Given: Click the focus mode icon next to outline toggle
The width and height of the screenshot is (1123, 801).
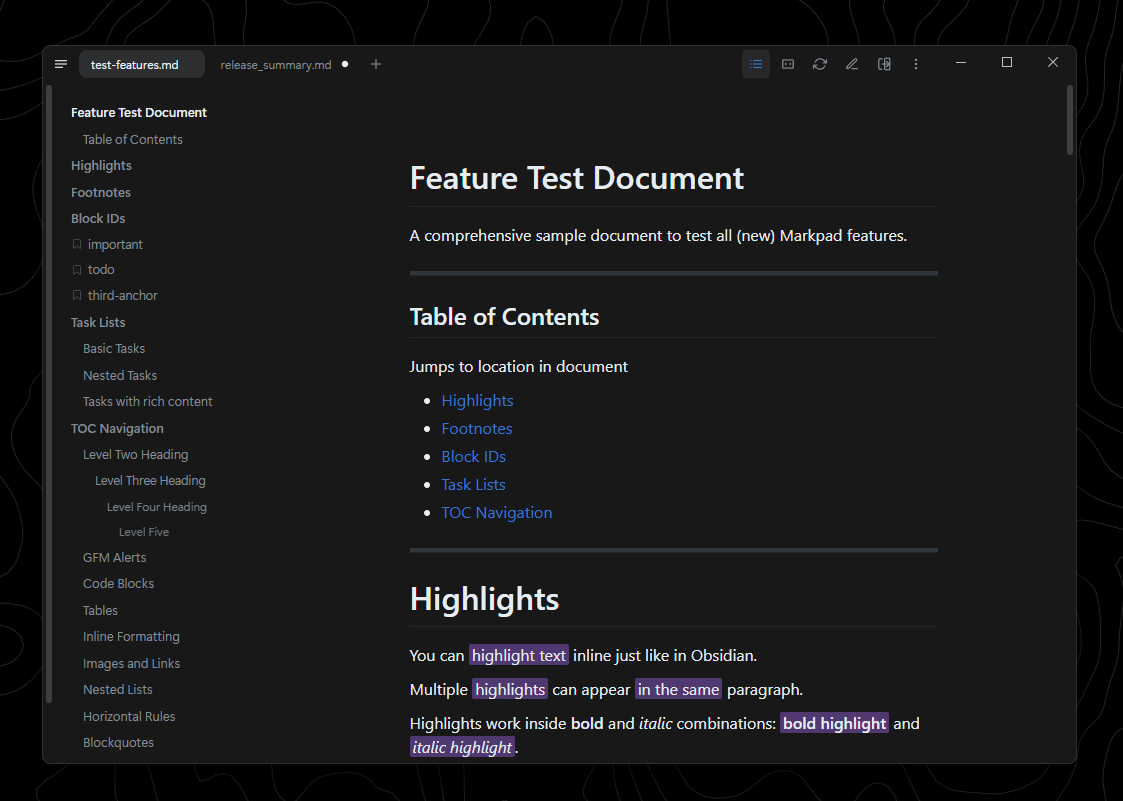Looking at the screenshot, I should [x=787, y=63].
